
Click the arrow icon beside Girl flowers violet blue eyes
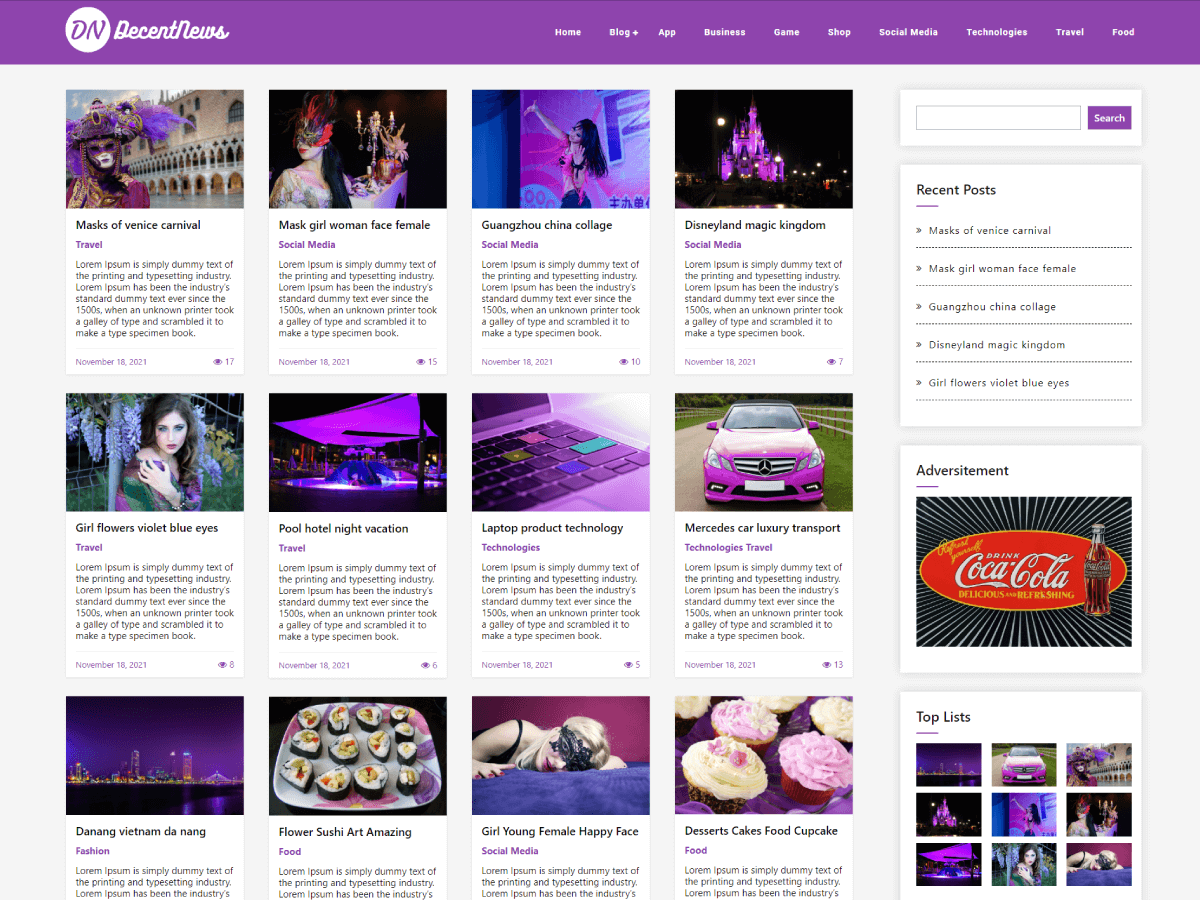918,383
